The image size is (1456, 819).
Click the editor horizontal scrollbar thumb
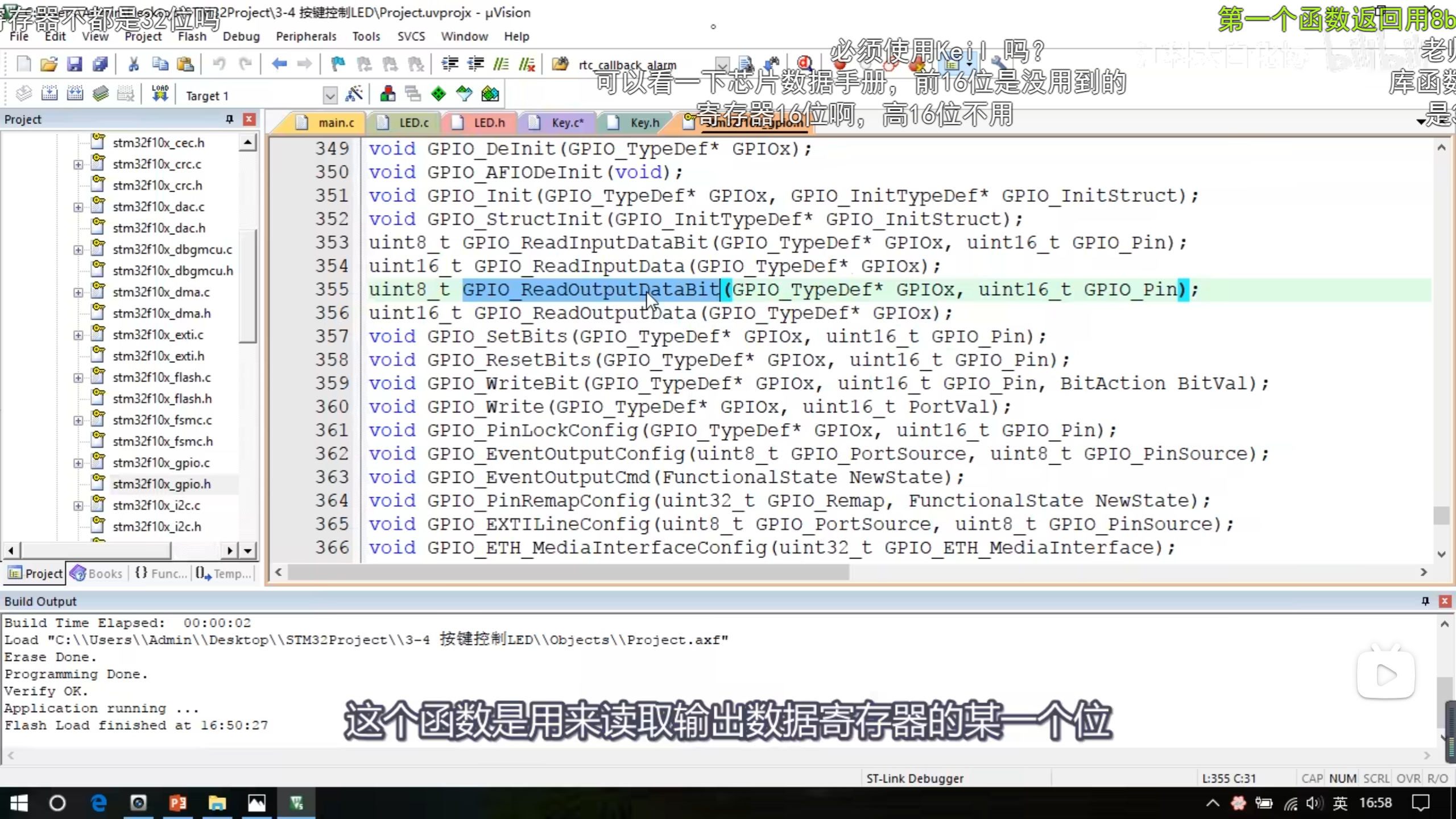pos(568,572)
